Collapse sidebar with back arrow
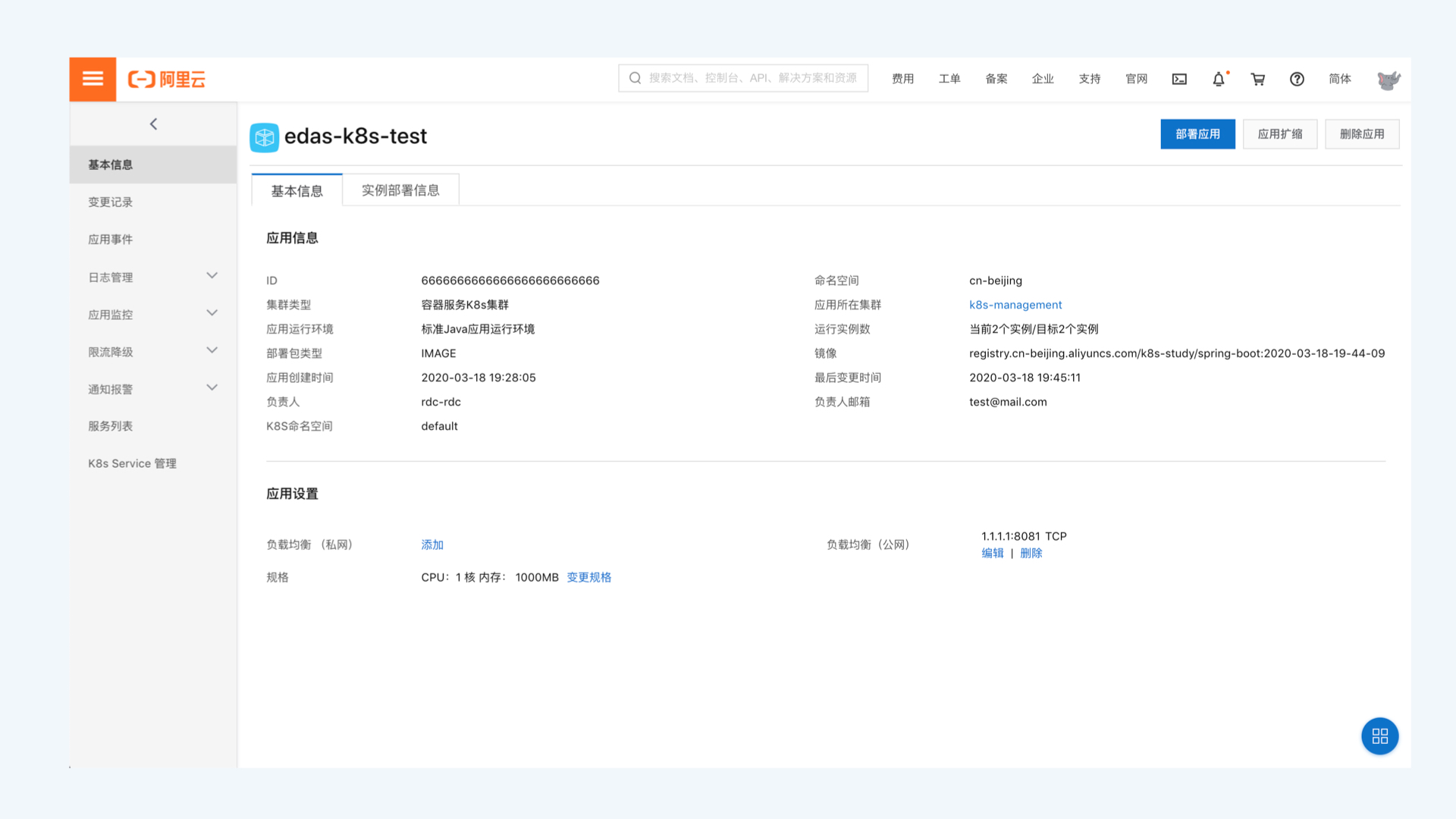The height and width of the screenshot is (819, 1456). (x=153, y=124)
